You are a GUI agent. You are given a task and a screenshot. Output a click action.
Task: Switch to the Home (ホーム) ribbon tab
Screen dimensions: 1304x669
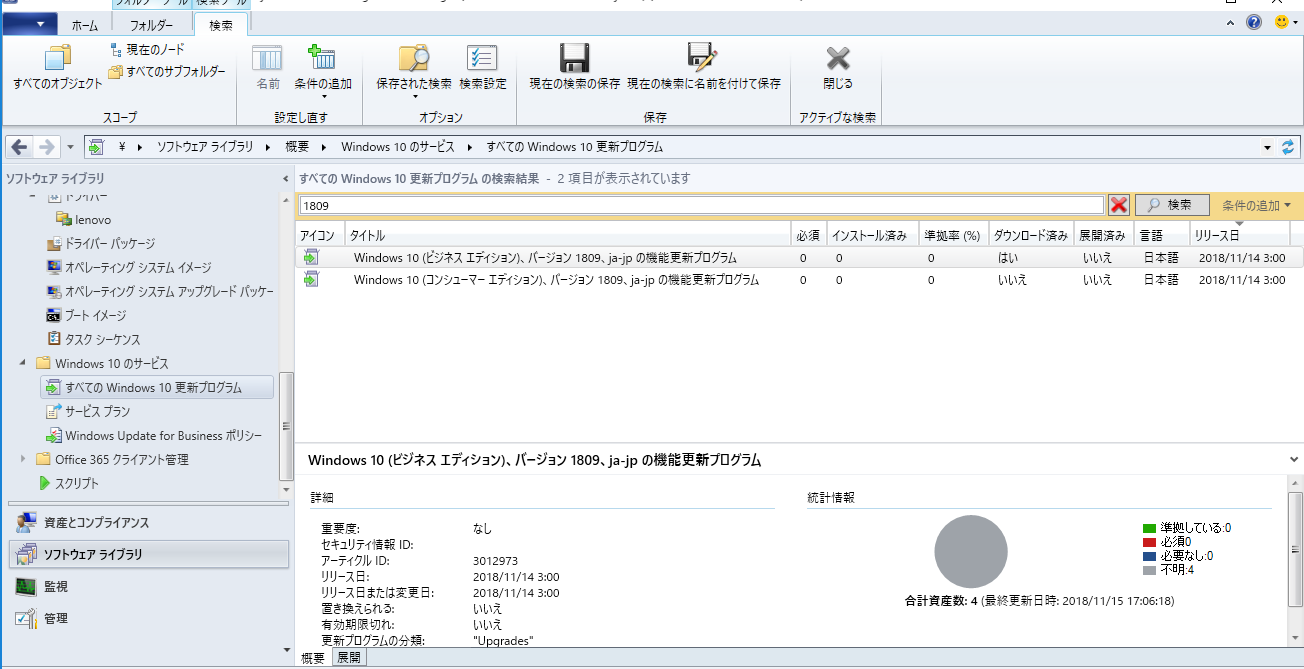[85, 25]
